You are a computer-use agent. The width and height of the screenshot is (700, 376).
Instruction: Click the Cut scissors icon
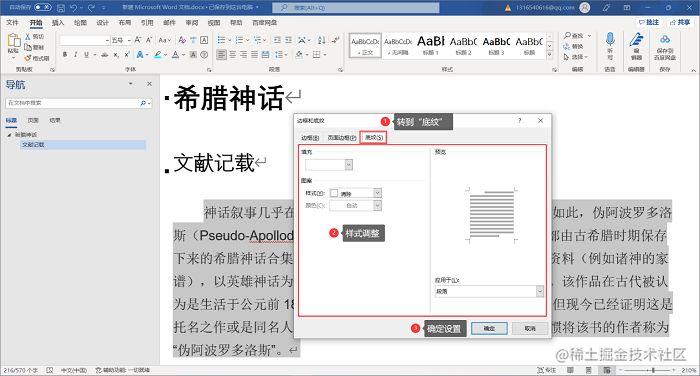pos(28,36)
